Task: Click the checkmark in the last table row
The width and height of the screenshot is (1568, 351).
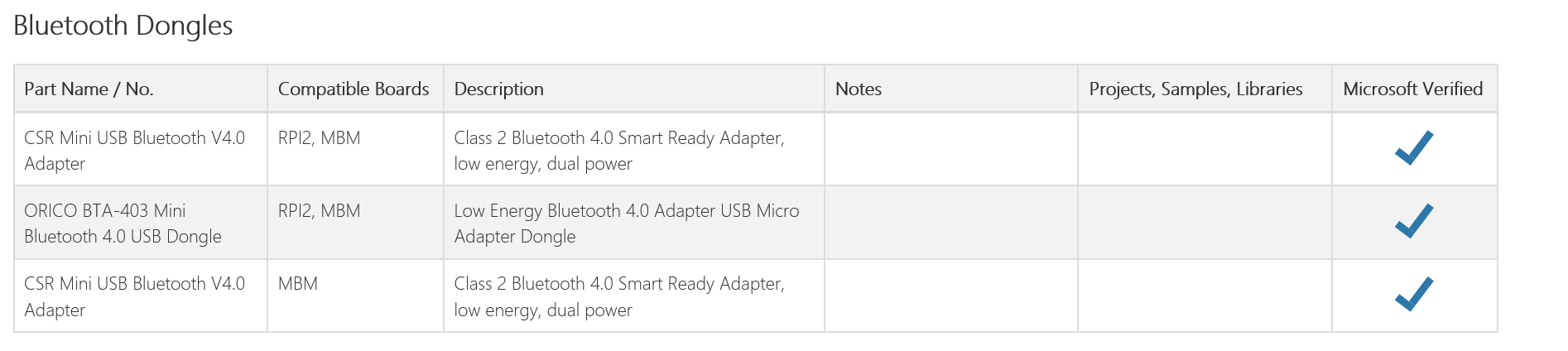Action: pyautogui.click(x=1414, y=294)
